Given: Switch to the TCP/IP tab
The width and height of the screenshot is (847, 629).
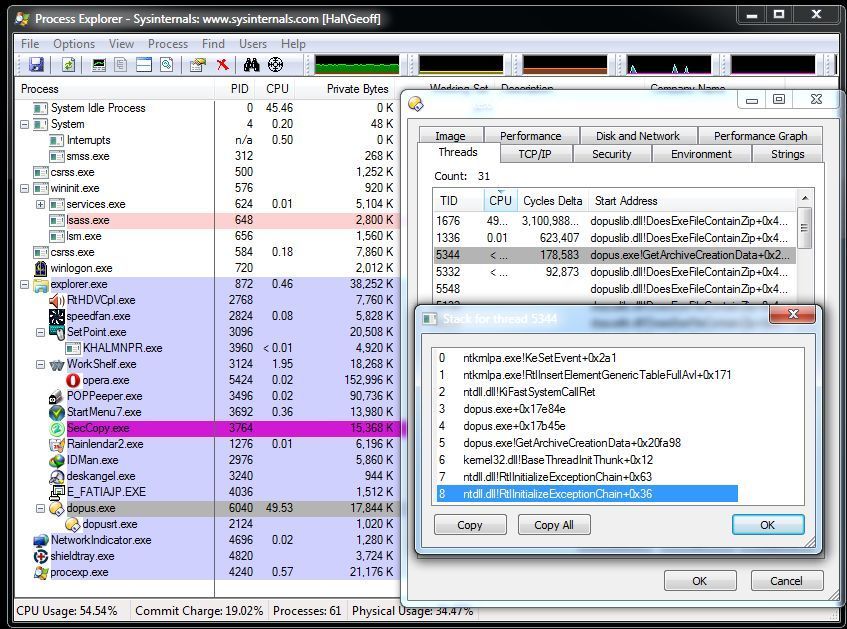Looking at the screenshot, I should pyautogui.click(x=535, y=154).
